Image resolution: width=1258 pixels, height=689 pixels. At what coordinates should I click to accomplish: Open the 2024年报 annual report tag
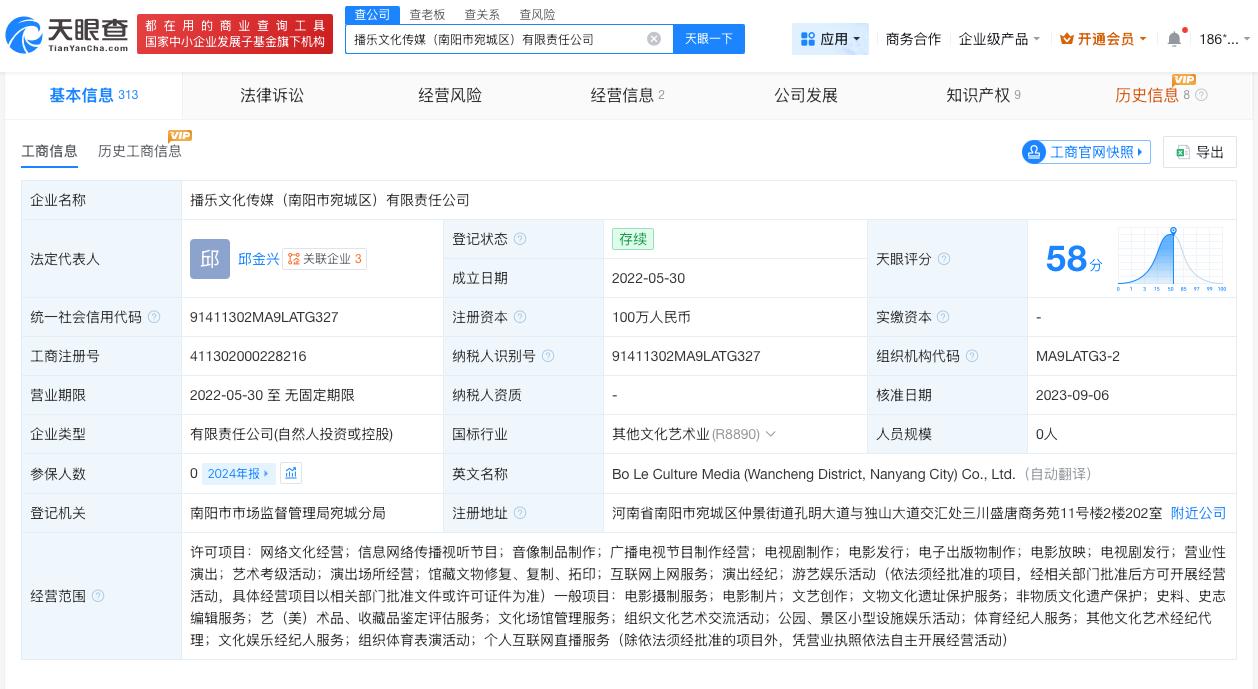point(238,474)
